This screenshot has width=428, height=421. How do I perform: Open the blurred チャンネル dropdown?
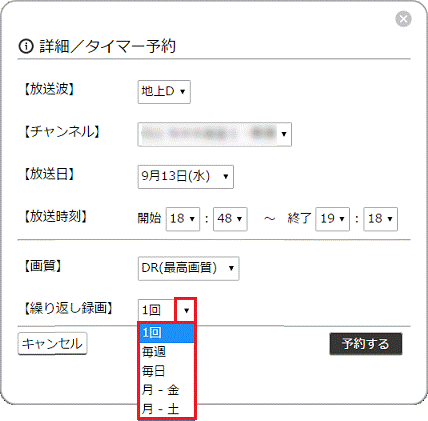tap(215, 134)
